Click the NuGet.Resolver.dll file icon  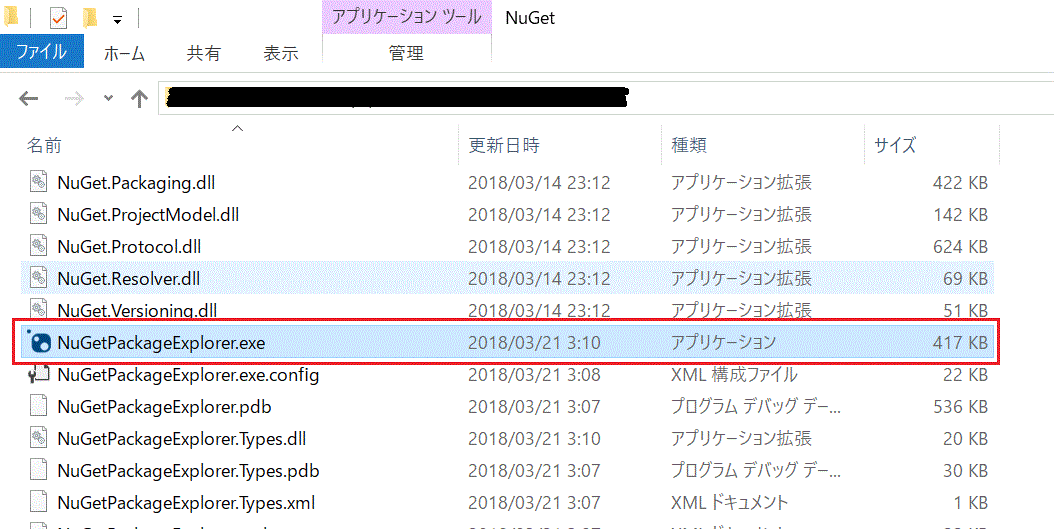39,278
